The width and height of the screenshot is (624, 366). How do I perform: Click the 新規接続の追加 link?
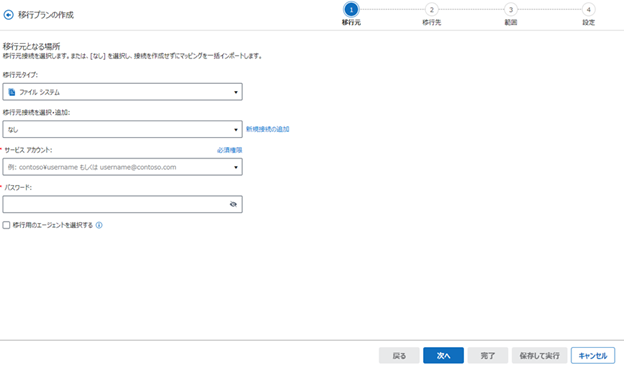pos(267,129)
